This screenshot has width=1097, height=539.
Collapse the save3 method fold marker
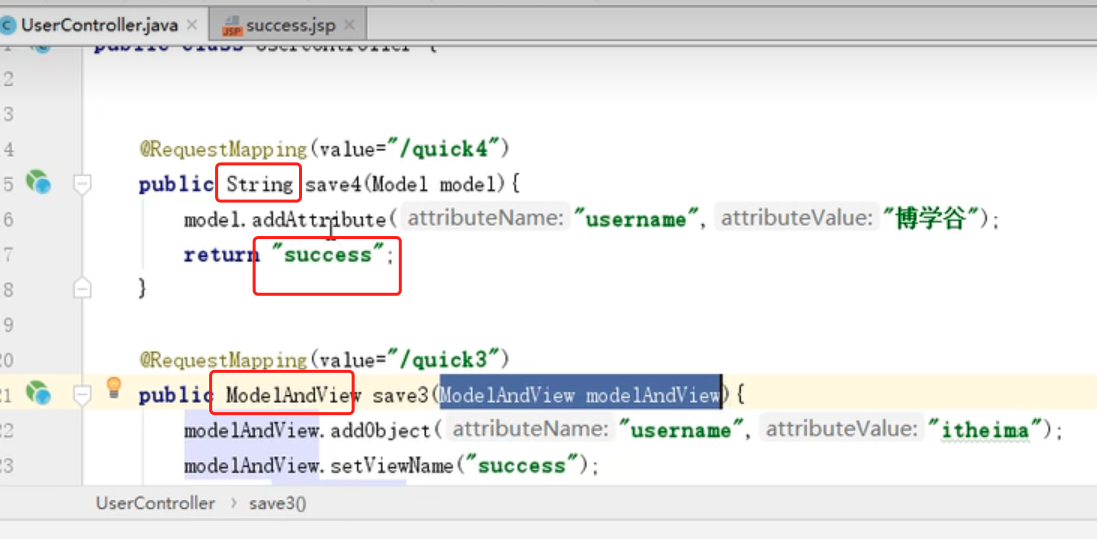tap(83, 396)
